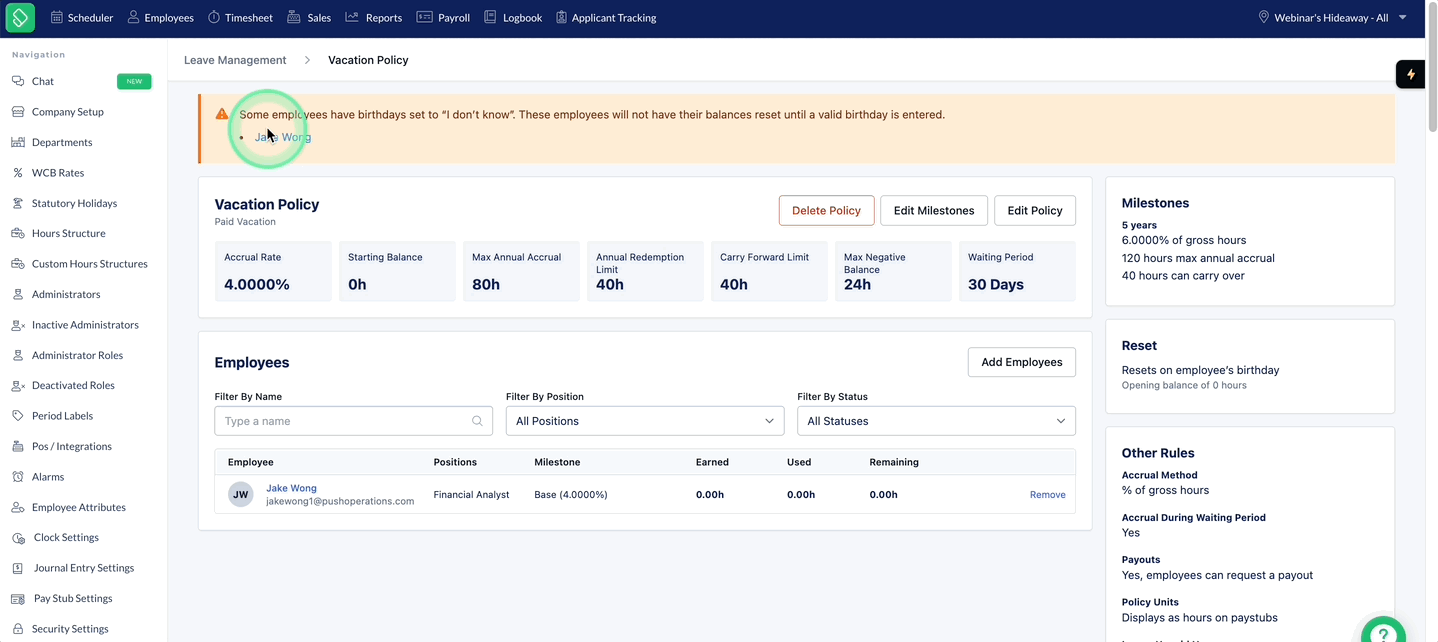Click the WCB Rates percent icon
The image size is (1438, 642).
[17, 173]
